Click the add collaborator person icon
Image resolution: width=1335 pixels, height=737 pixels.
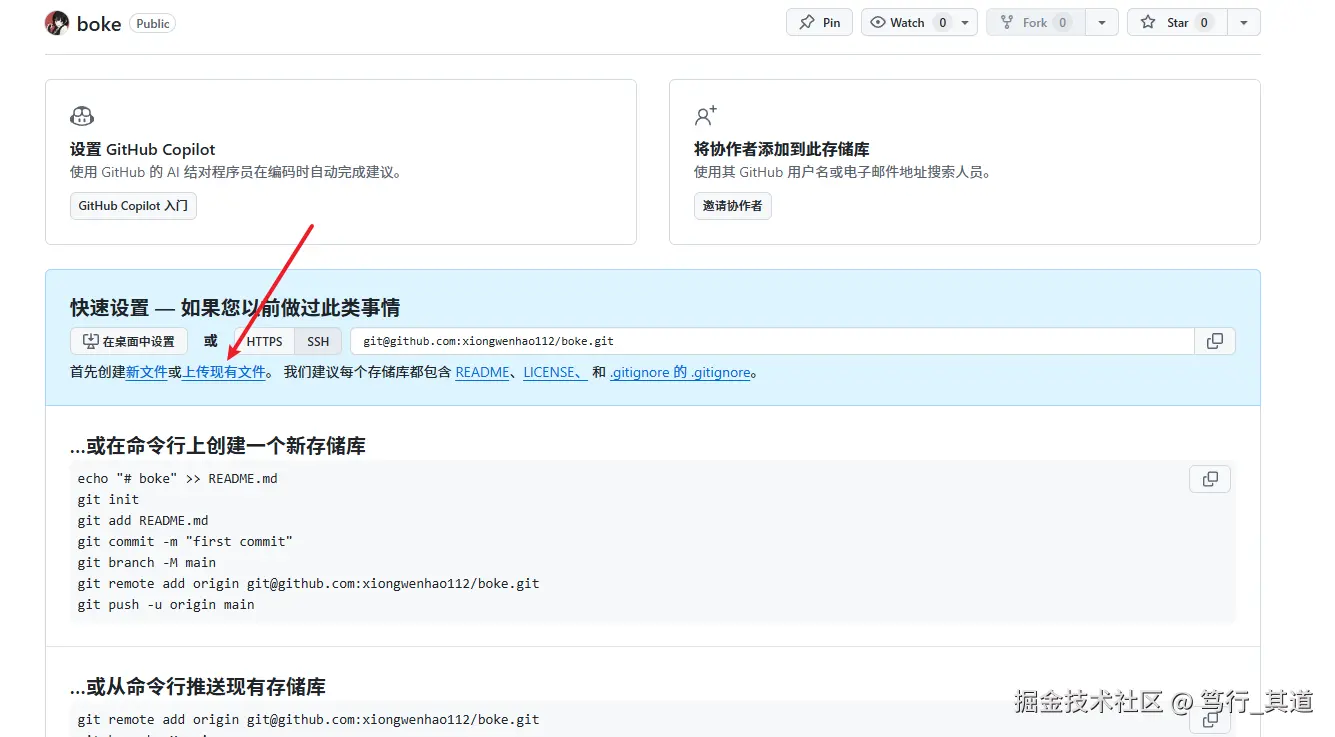pyautogui.click(x=706, y=116)
